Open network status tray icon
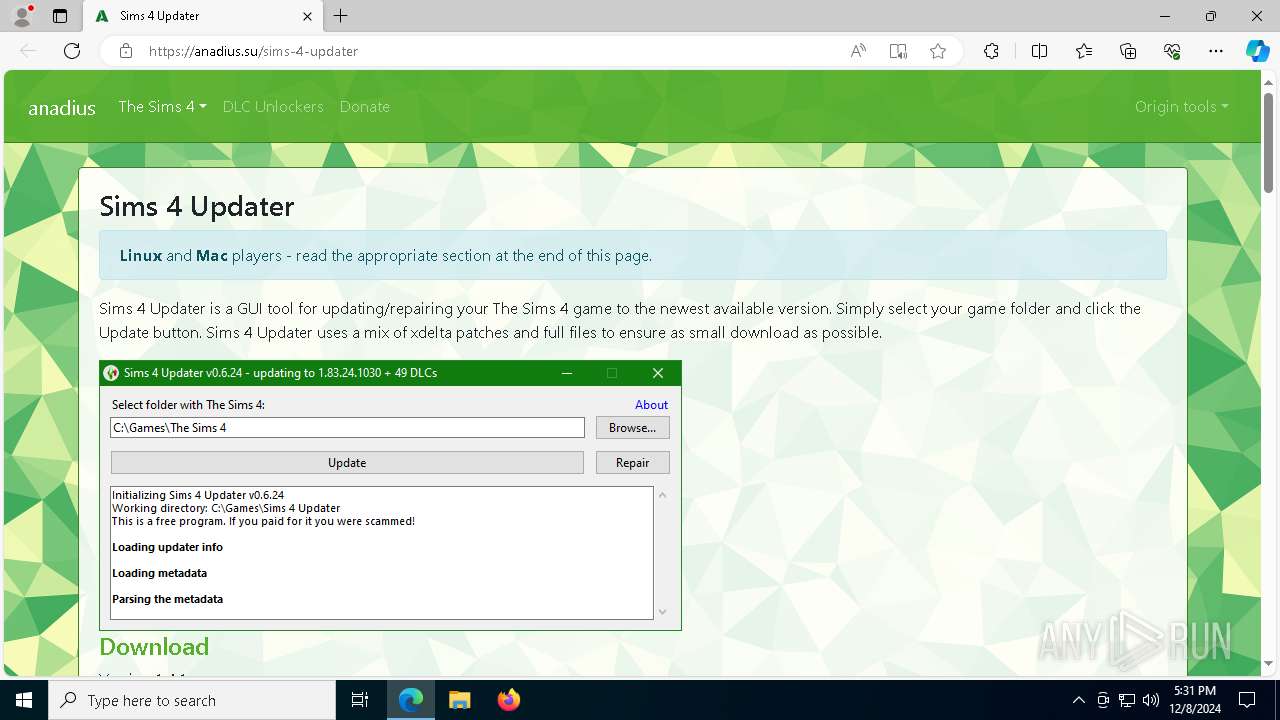The height and width of the screenshot is (720, 1280). pyautogui.click(x=1127, y=700)
